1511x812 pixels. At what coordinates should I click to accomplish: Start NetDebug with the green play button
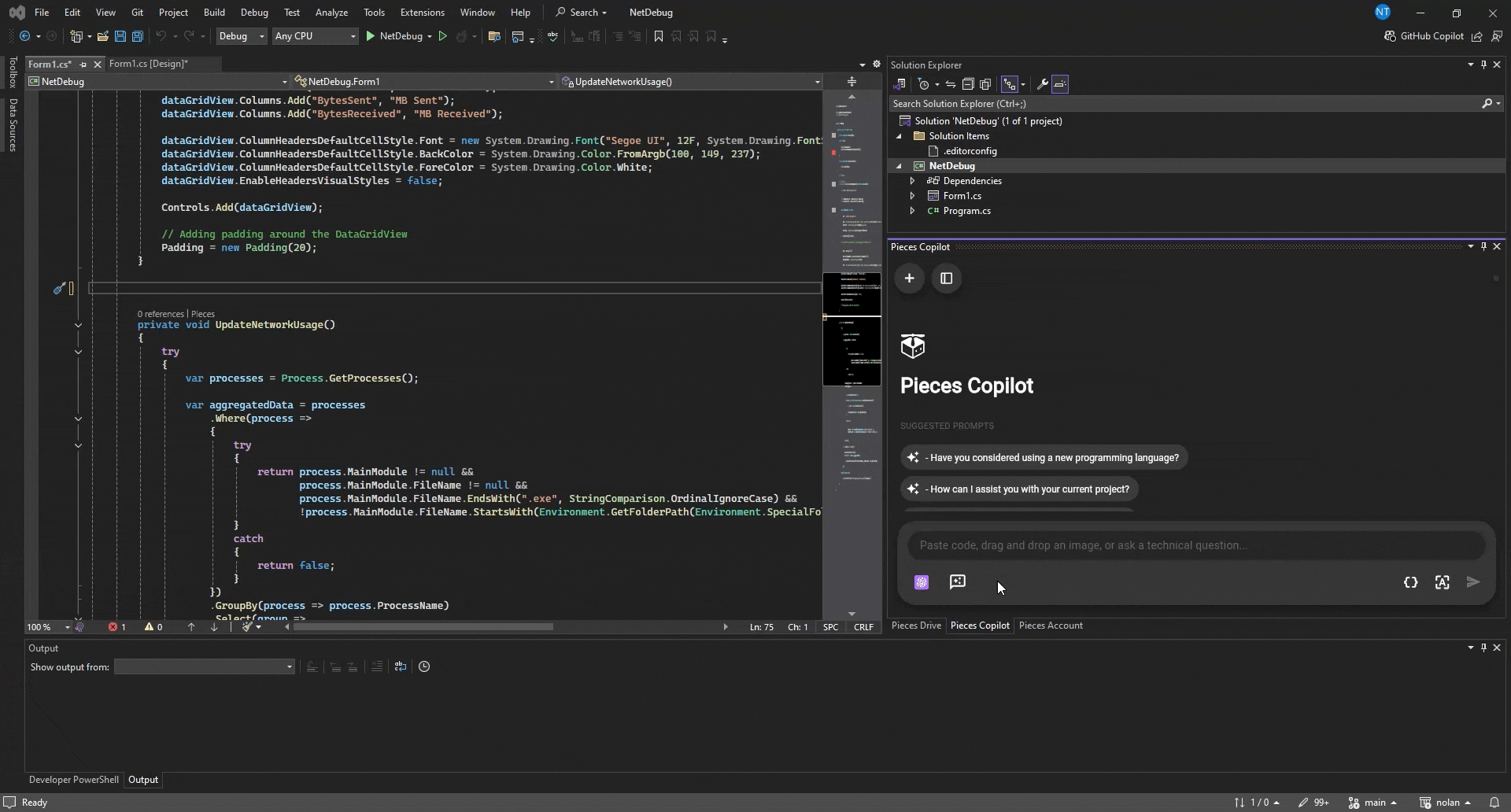click(x=371, y=36)
